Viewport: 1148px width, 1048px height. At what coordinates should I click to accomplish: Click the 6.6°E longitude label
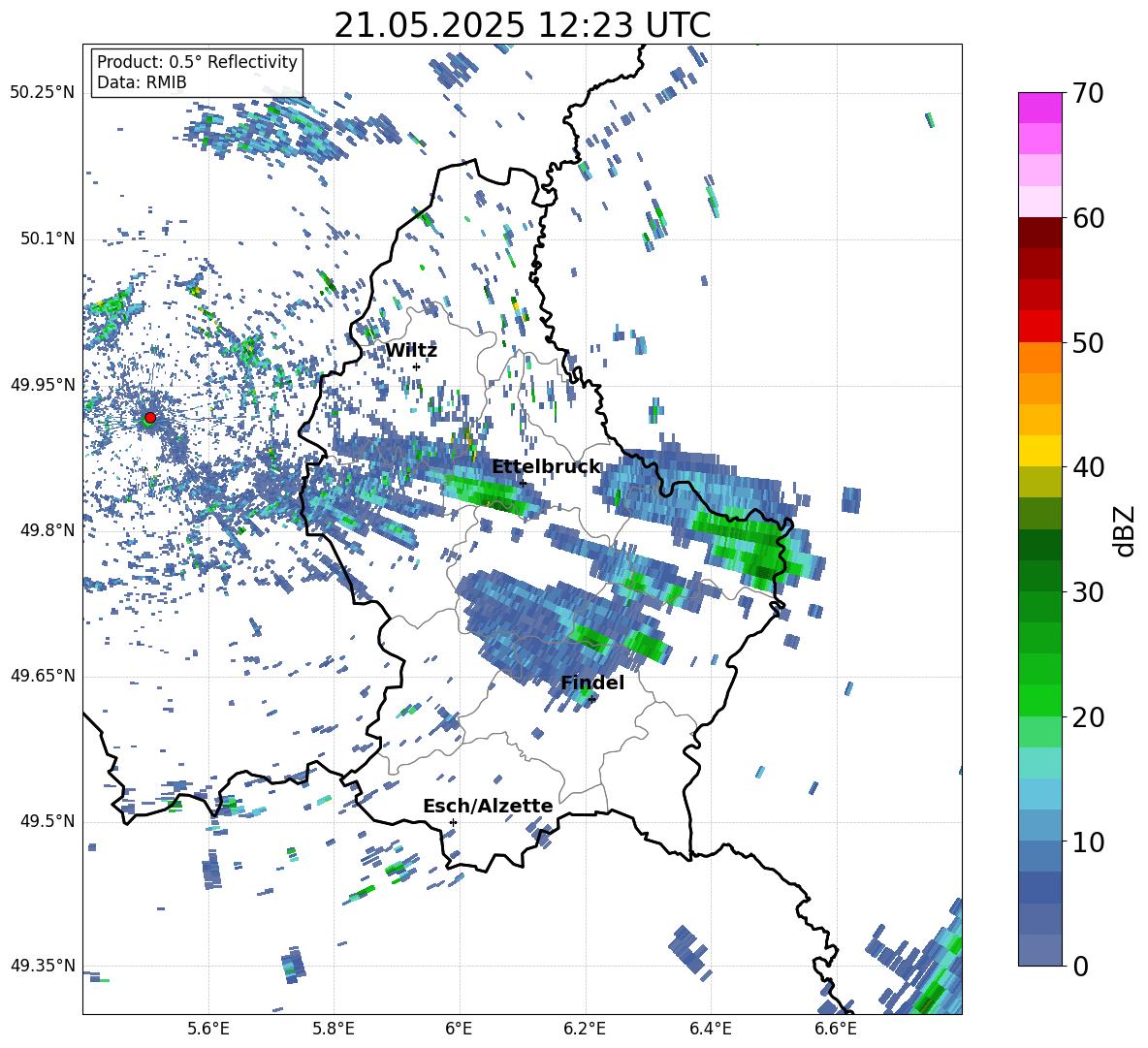(x=836, y=1029)
